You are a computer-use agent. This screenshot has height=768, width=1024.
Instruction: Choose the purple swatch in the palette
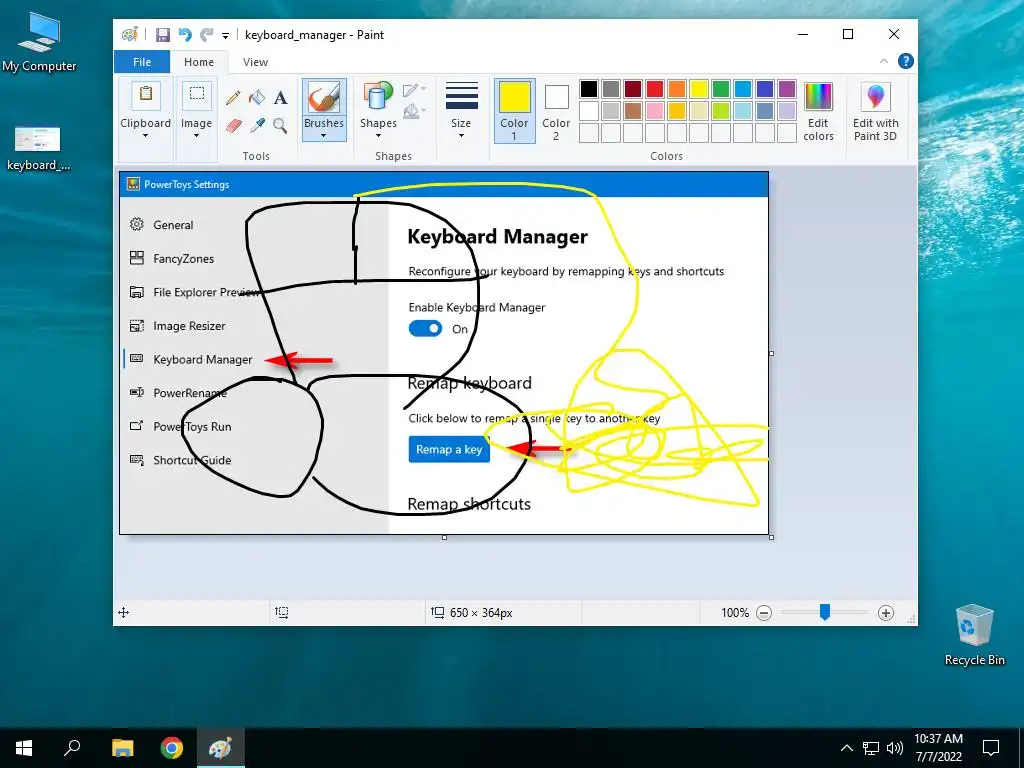pyautogui.click(x=787, y=89)
